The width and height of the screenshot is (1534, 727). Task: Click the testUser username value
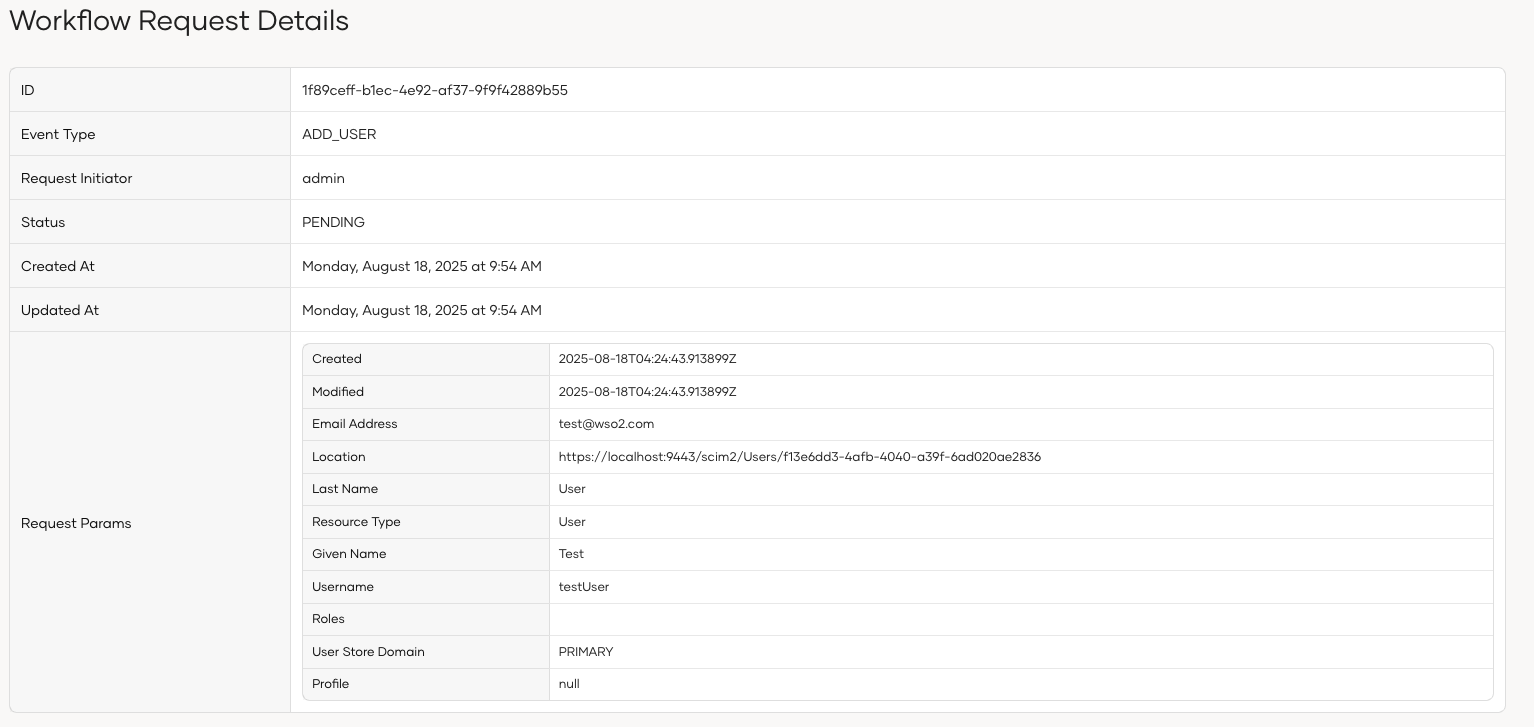(583, 586)
